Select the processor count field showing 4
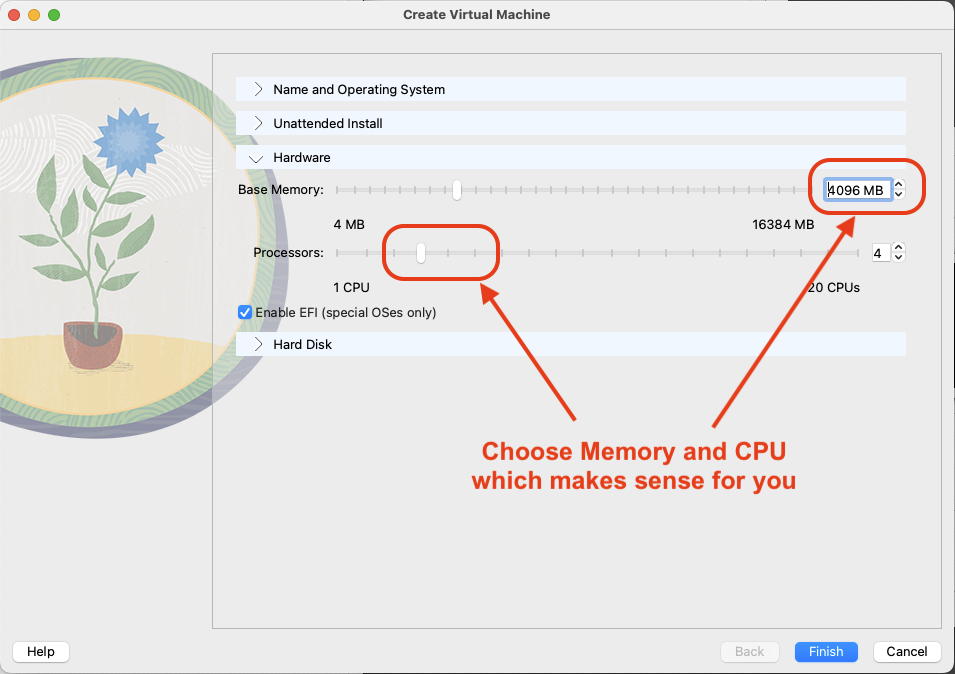Image resolution: width=955 pixels, height=674 pixels. (x=881, y=252)
